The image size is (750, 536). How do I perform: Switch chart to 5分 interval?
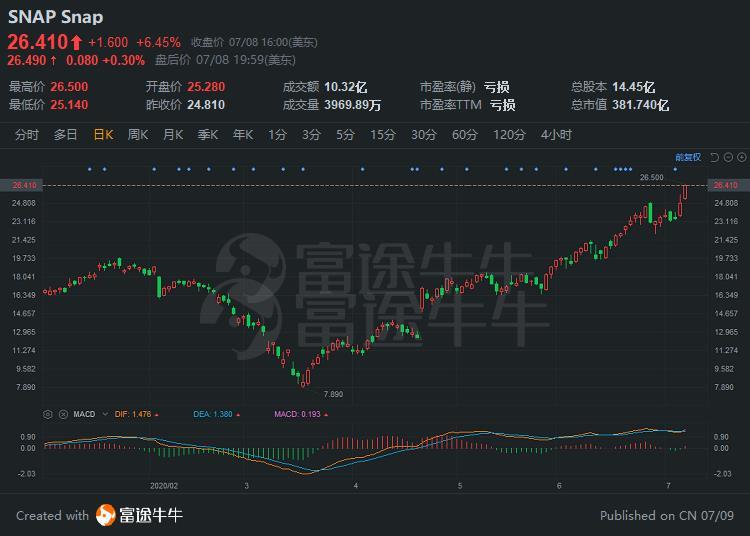[345, 135]
